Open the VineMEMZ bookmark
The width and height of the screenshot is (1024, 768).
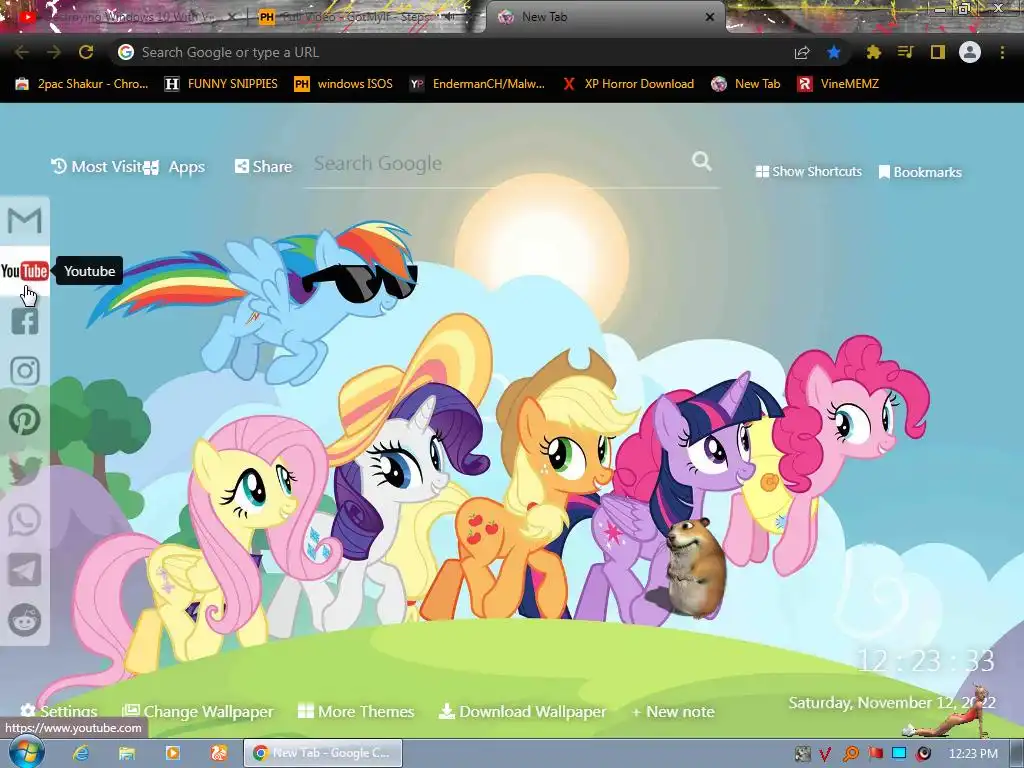coord(839,84)
